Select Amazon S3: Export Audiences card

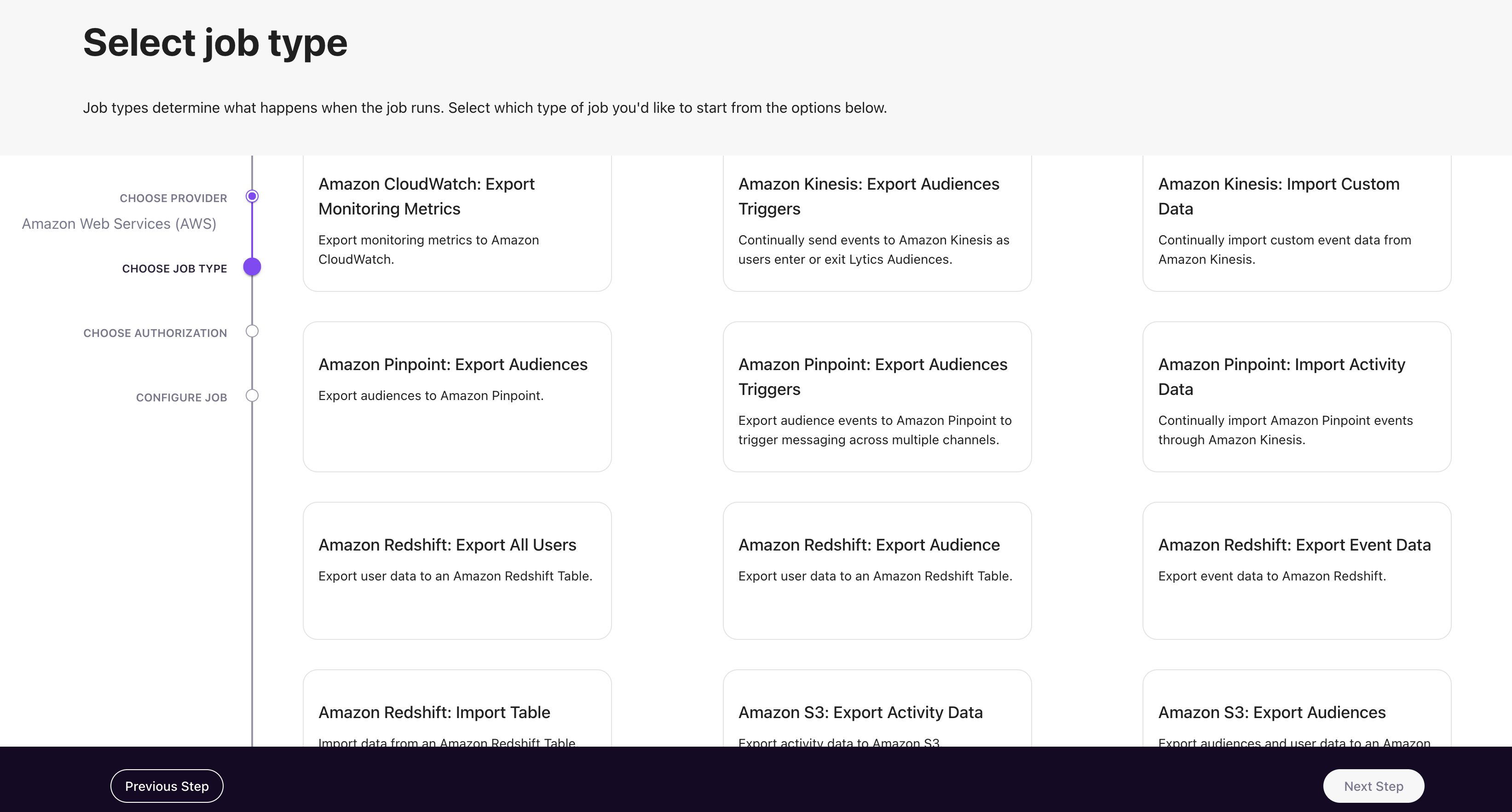tap(1297, 709)
